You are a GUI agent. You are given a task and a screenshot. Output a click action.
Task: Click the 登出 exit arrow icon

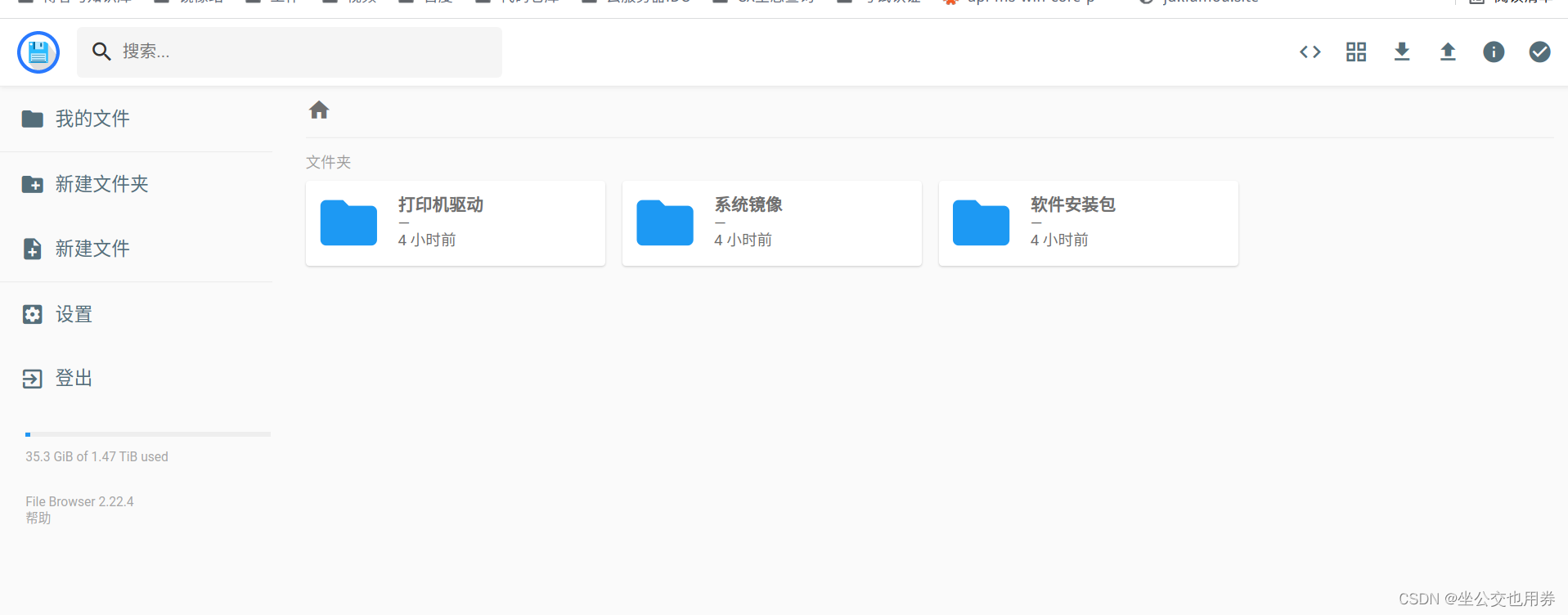pyautogui.click(x=33, y=379)
